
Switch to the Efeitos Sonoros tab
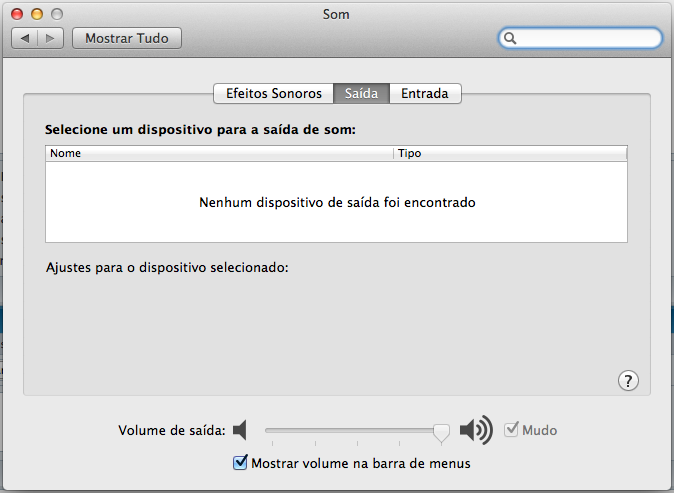[273, 93]
